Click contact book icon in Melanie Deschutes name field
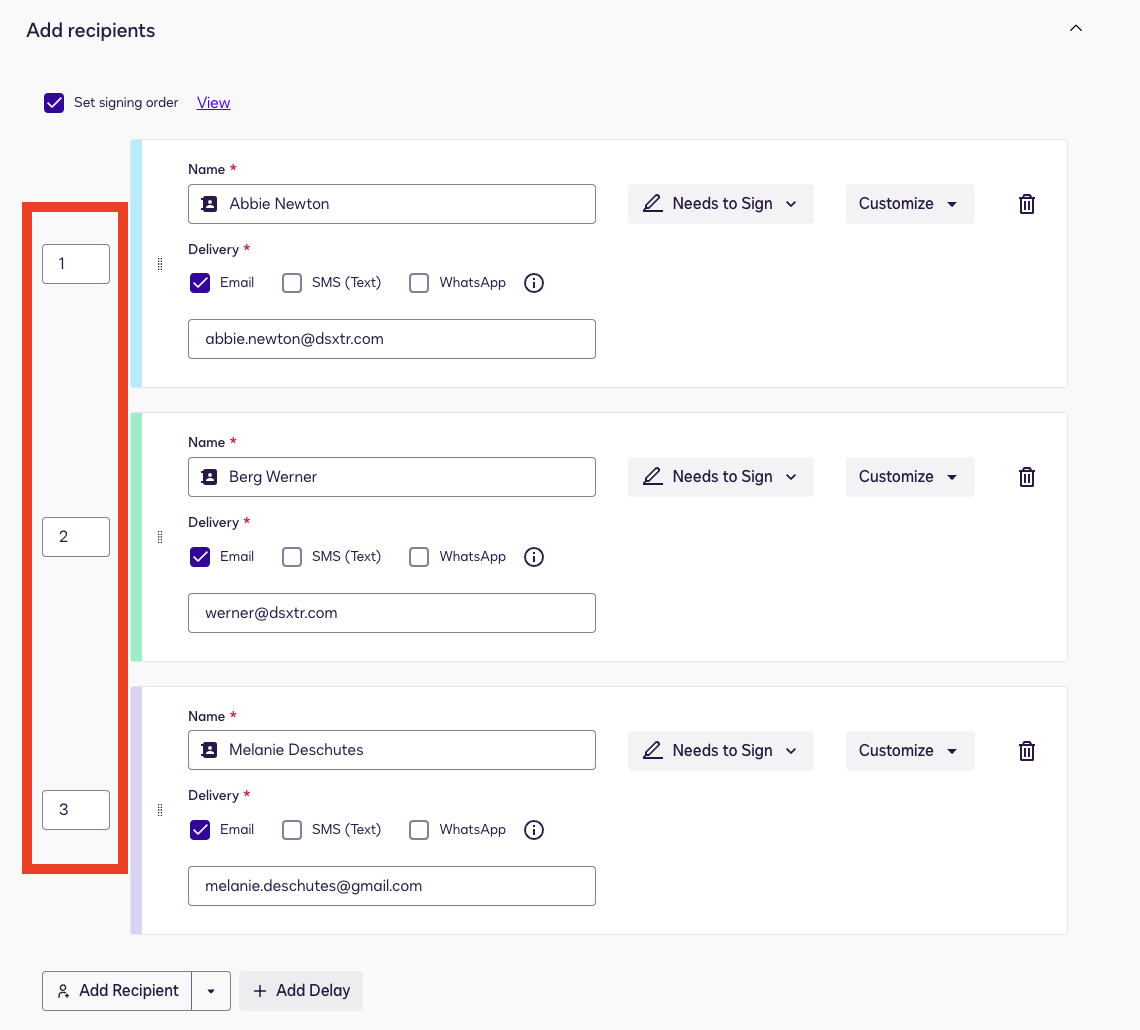 pyautogui.click(x=209, y=750)
